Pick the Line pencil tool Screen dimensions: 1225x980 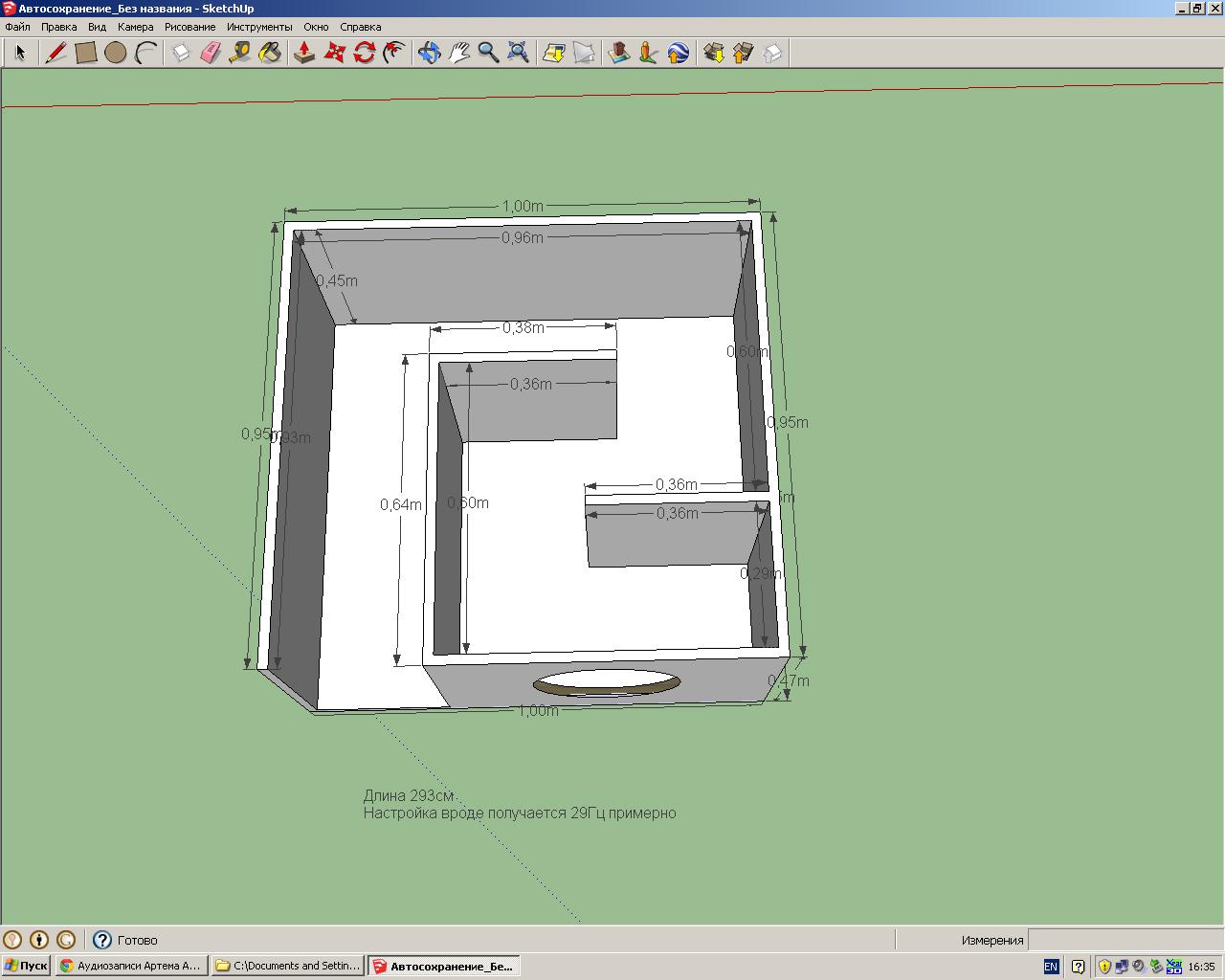point(56,53)
